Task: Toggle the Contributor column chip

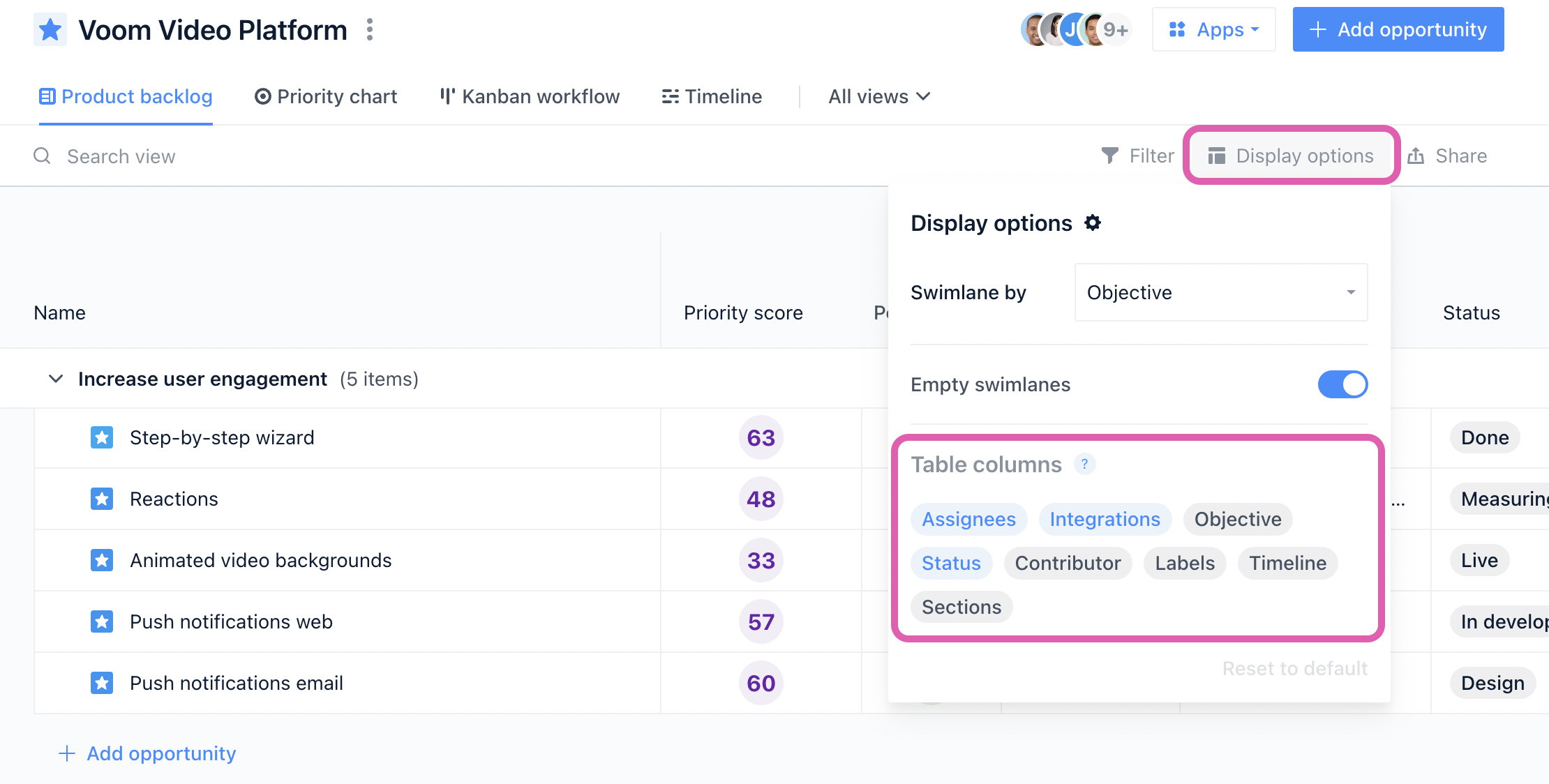Action: coord(1068,563)
